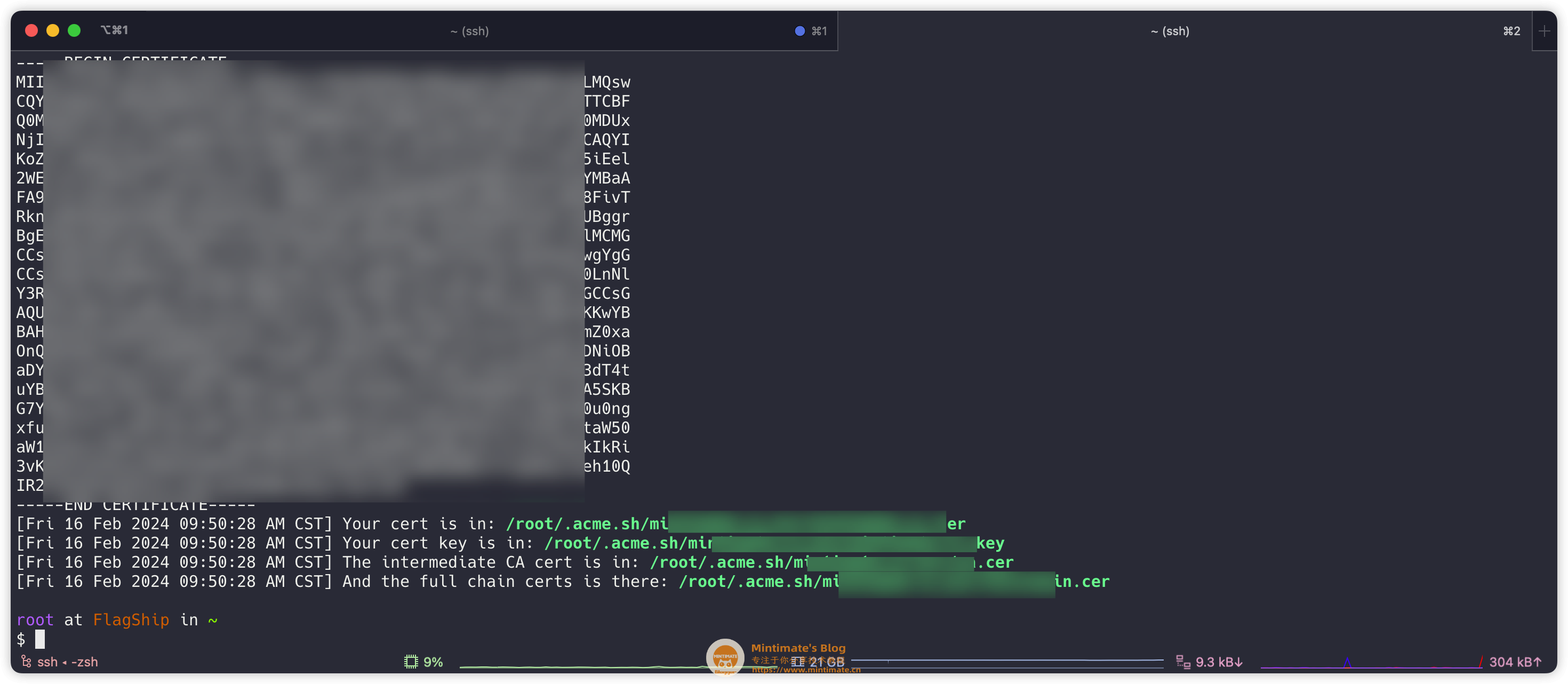Click the 9.3 kB↓ download rate
The width and height of the screenshot is (1568, 684).
(x=1219, y=662)
